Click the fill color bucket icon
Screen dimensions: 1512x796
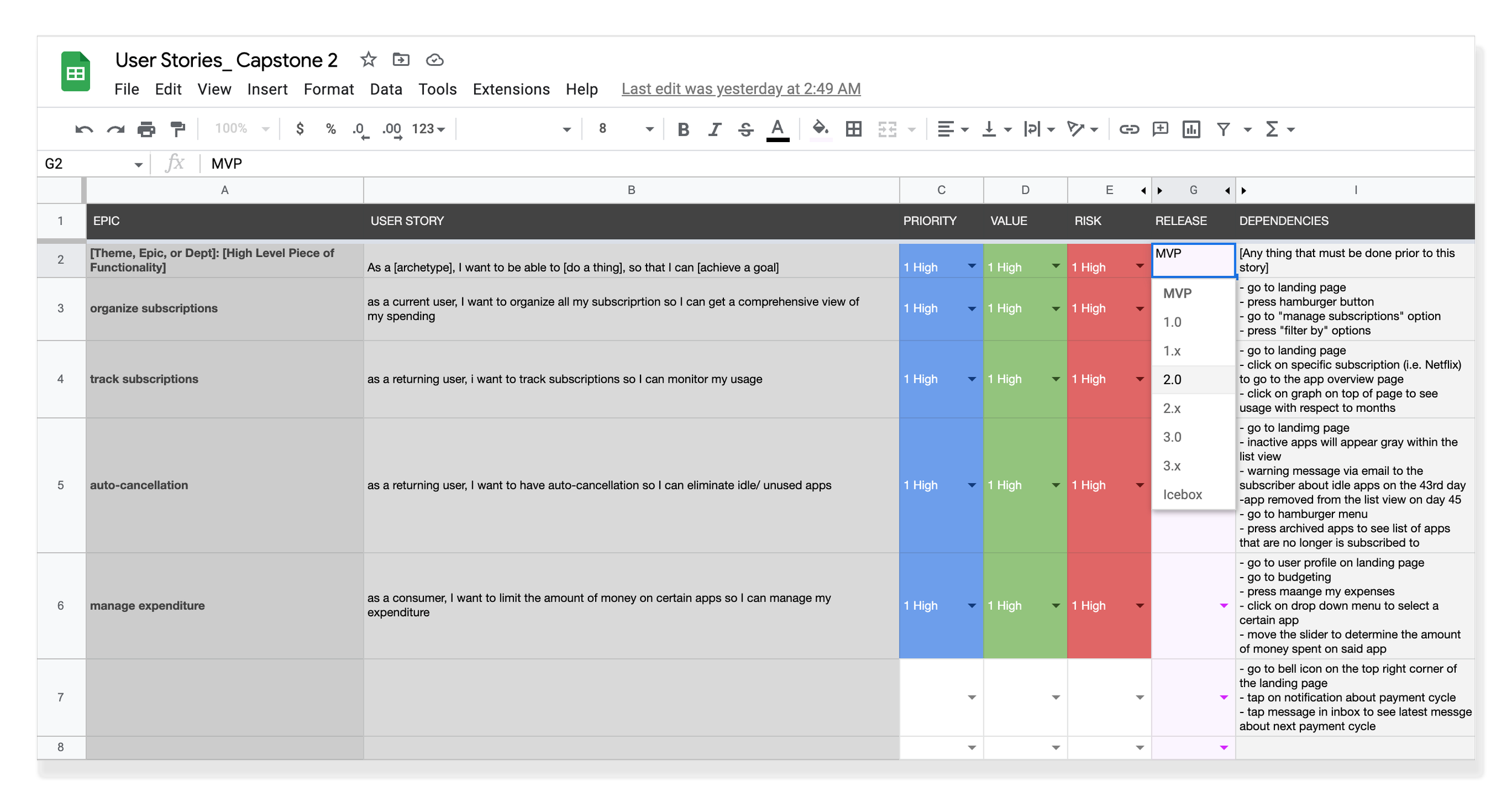tap(820, 129)
